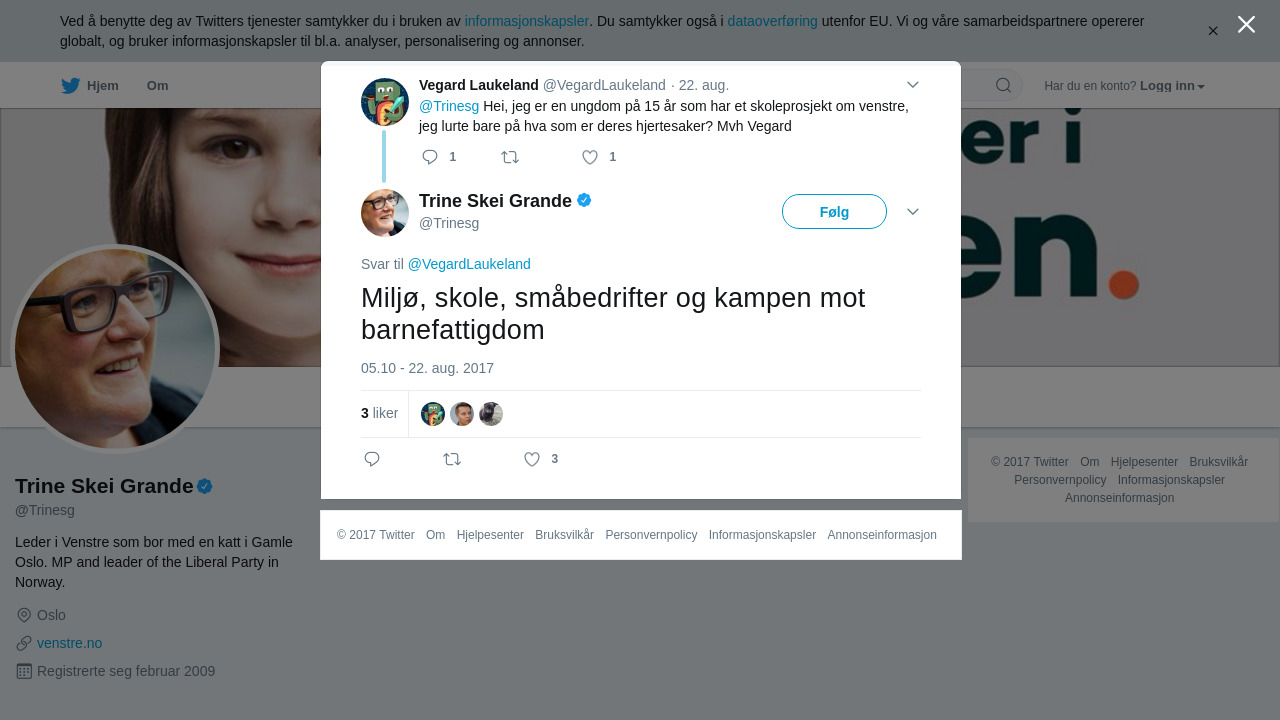Screen dimensions: 1280x720
Task: Expand options chevron on Vegard's tweet
Action: [x=913, y=84]
